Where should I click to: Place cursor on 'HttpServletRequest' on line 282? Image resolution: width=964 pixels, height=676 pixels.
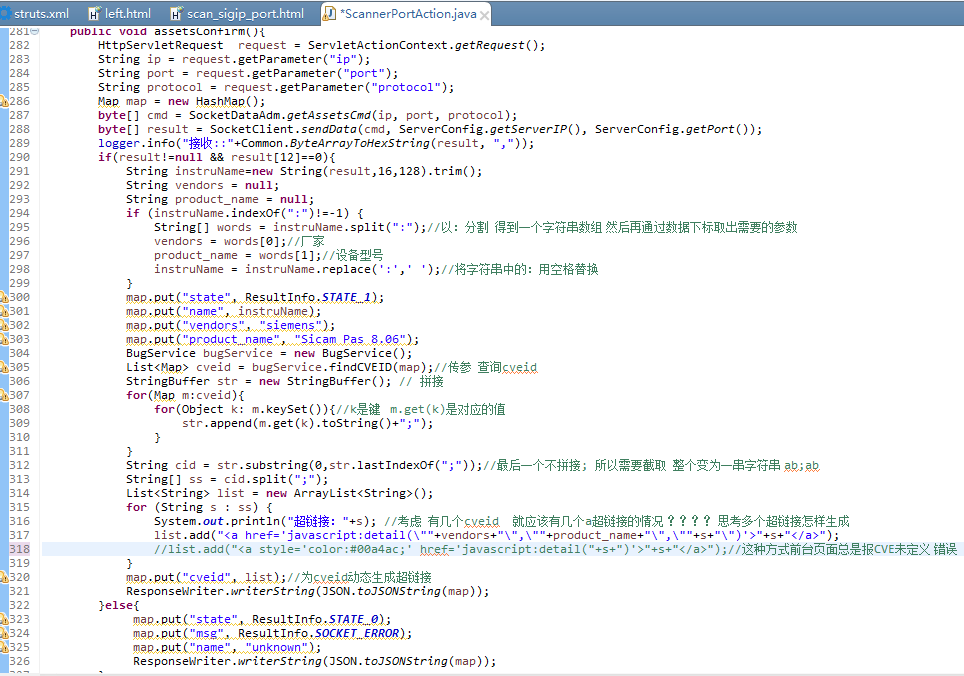coord(160,45)
